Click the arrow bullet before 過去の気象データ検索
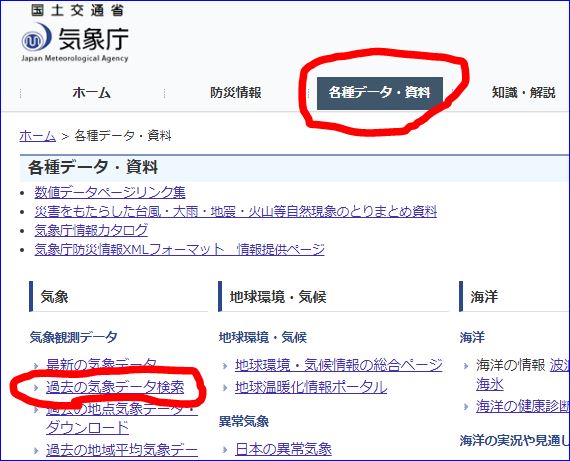 (36, 388)
